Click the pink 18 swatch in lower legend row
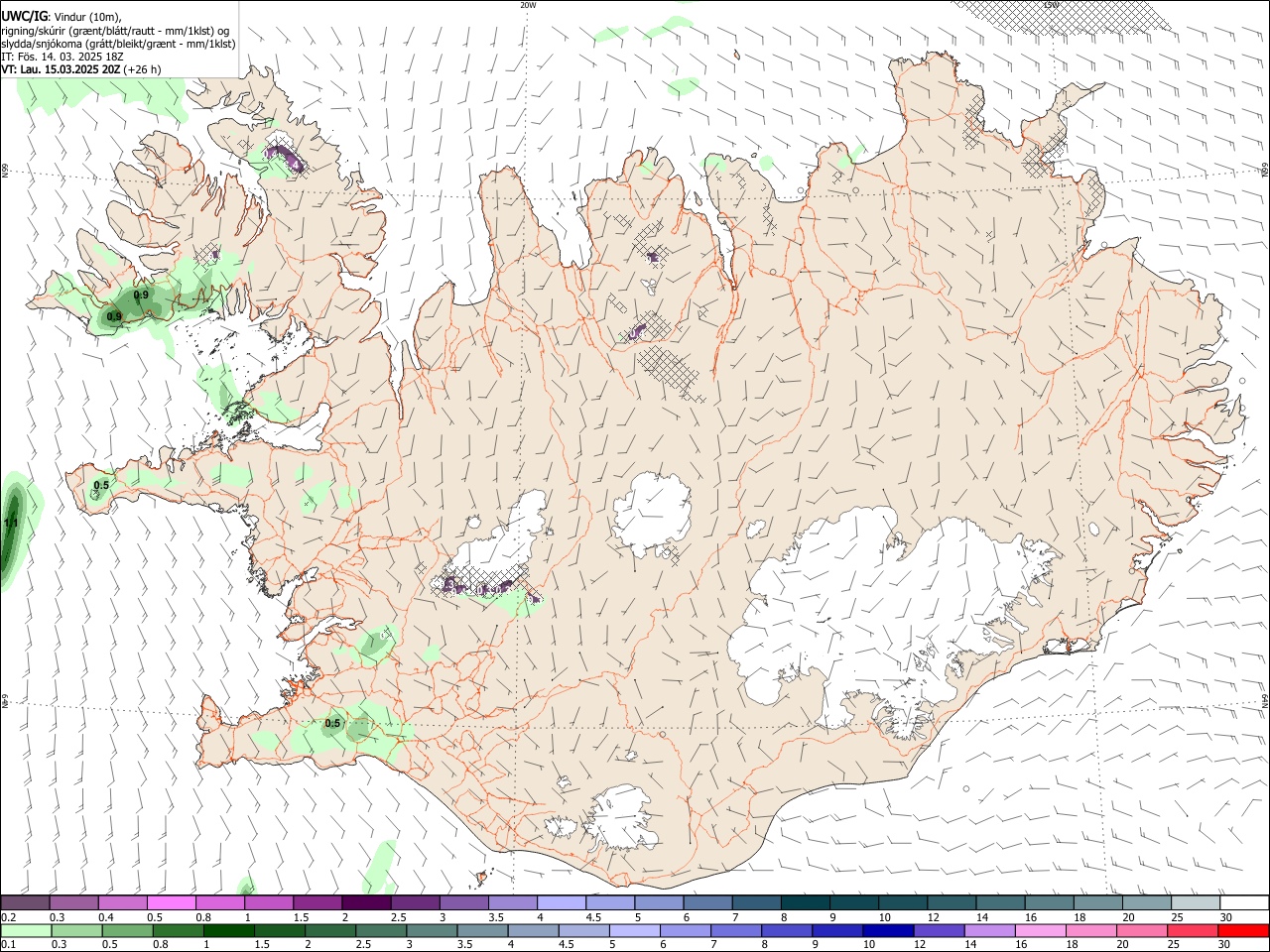The width and height of the screenshot is (1270, 952). (1091, 930)
